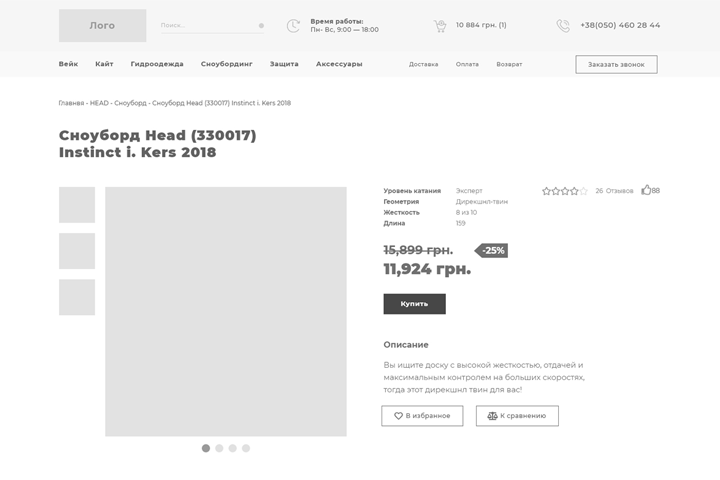Screen dimensions: 720x480
Task: Add to favorites with heart button
Action: [422, 416]
